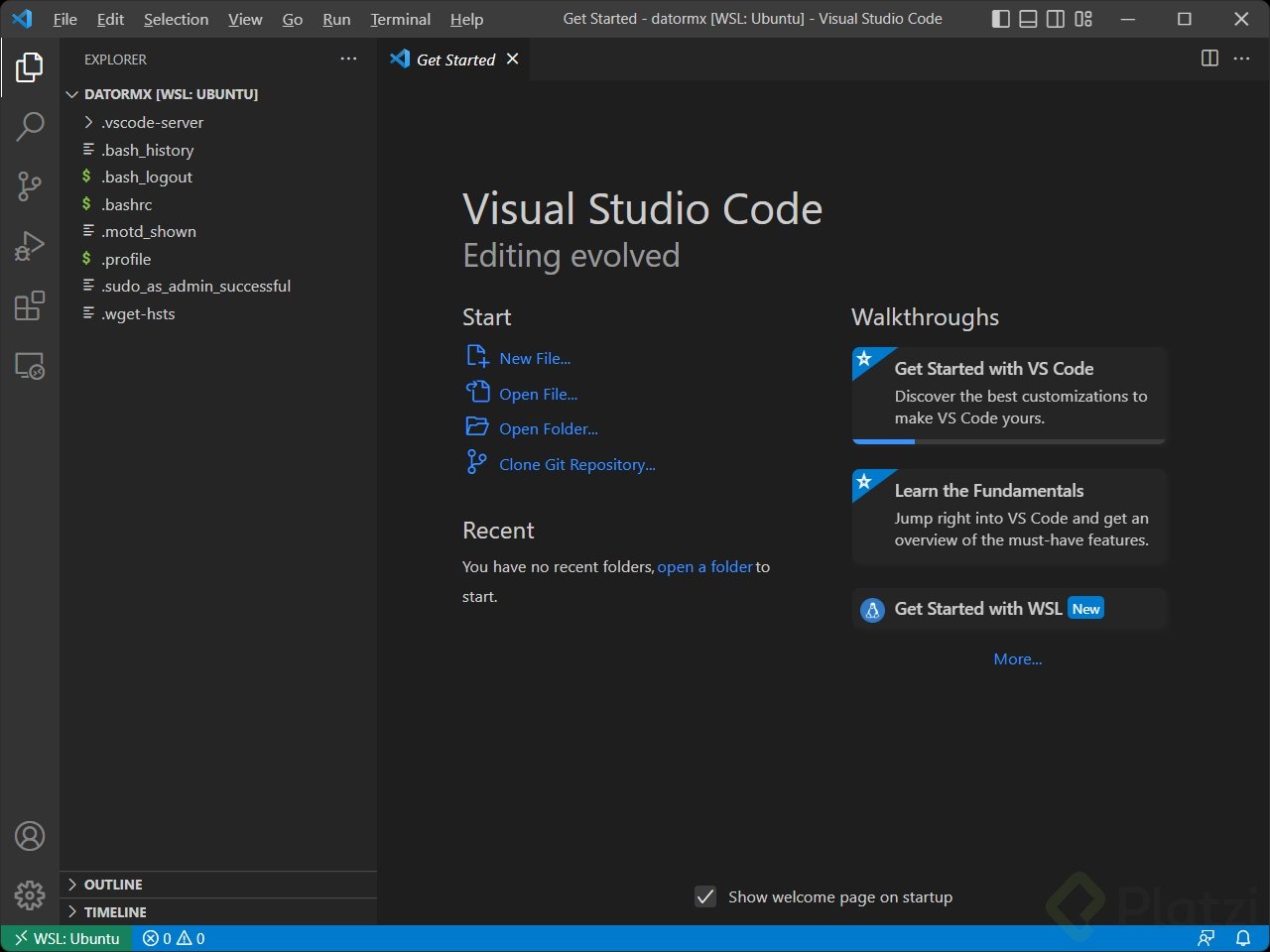
Task: Expand the Timeline section
Action: click(x=115, y=912)
